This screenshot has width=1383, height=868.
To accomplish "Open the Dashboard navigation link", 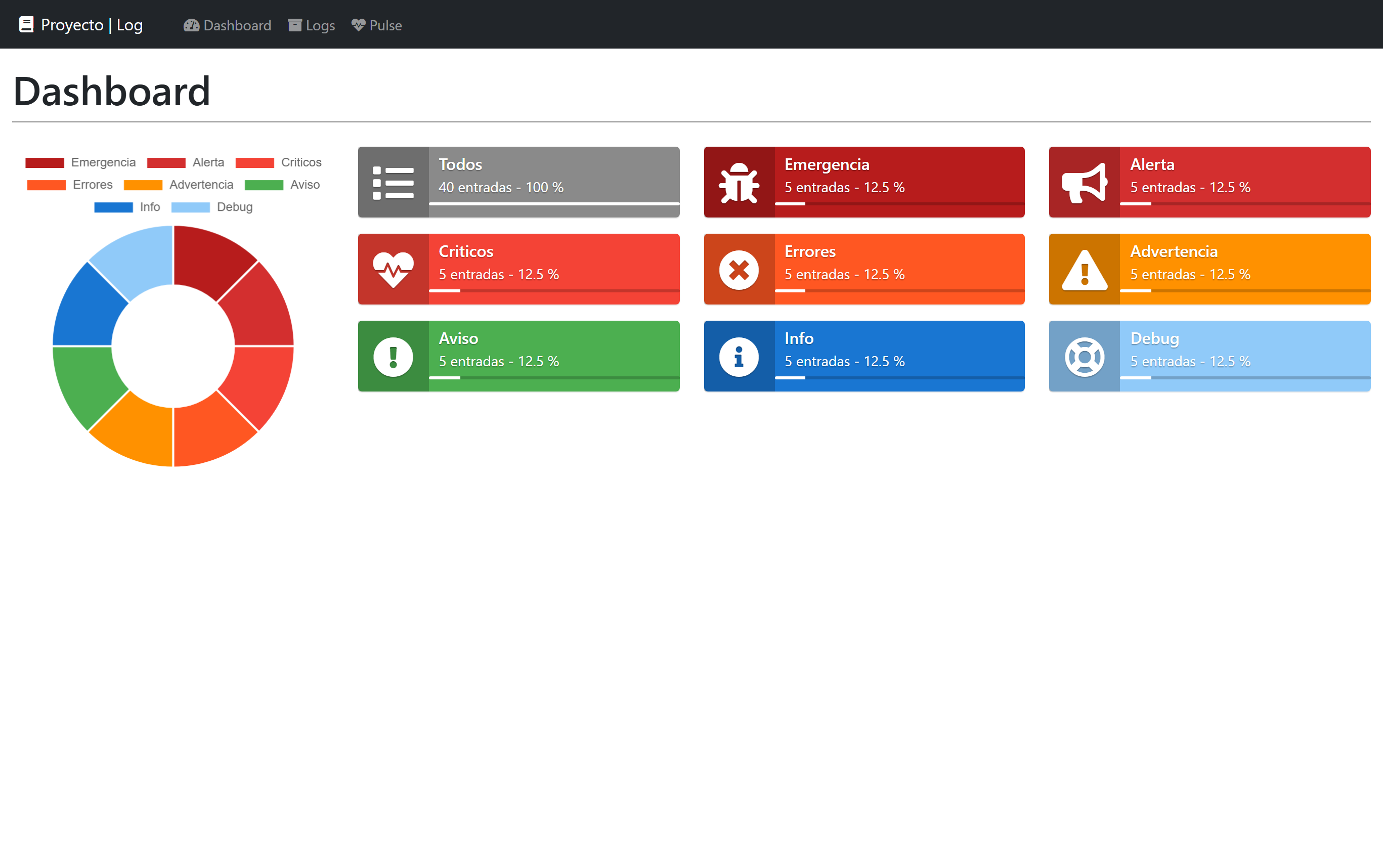I will point(227,25).
